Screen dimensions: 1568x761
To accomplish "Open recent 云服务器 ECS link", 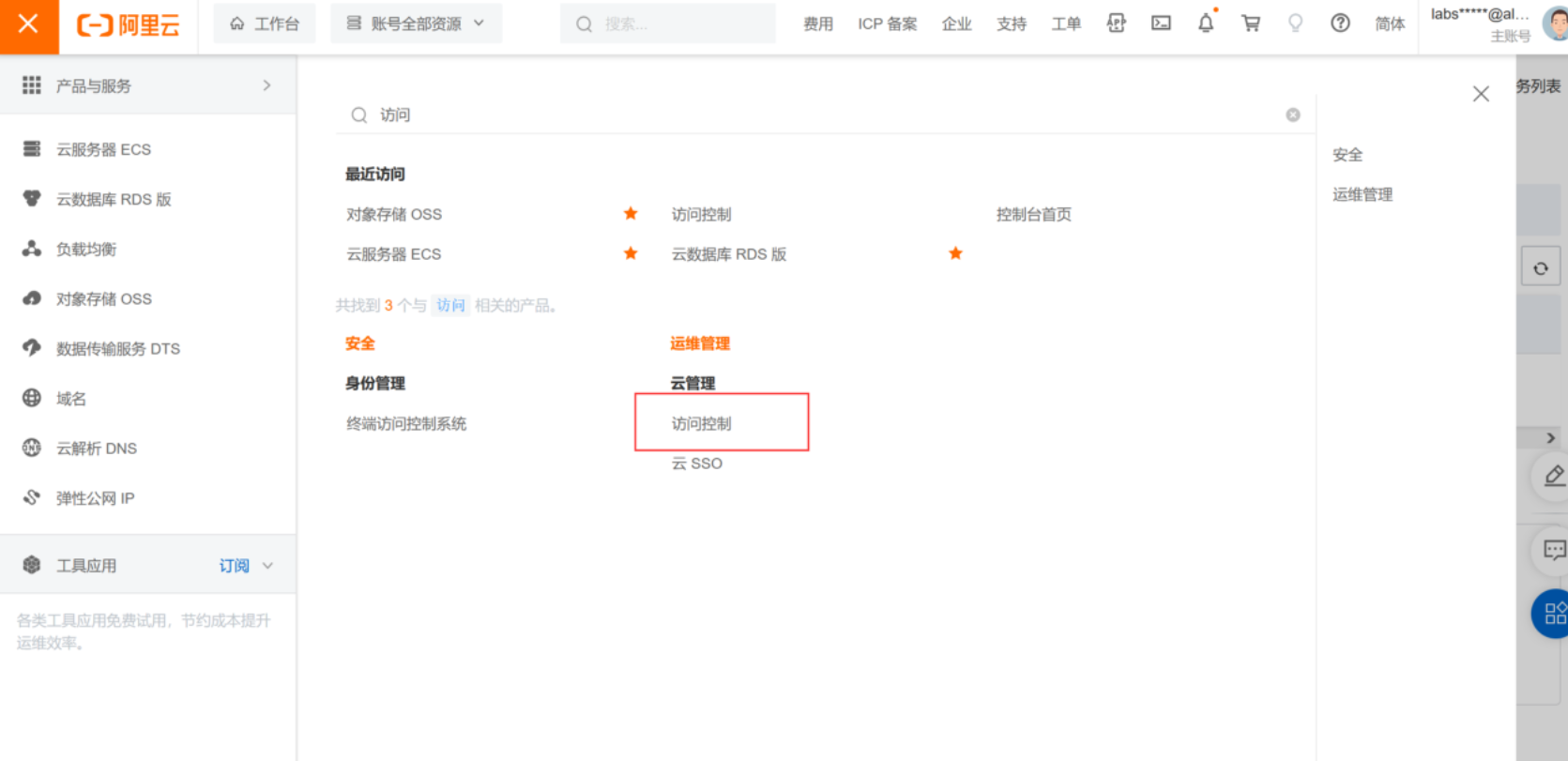I will point(393,253).
